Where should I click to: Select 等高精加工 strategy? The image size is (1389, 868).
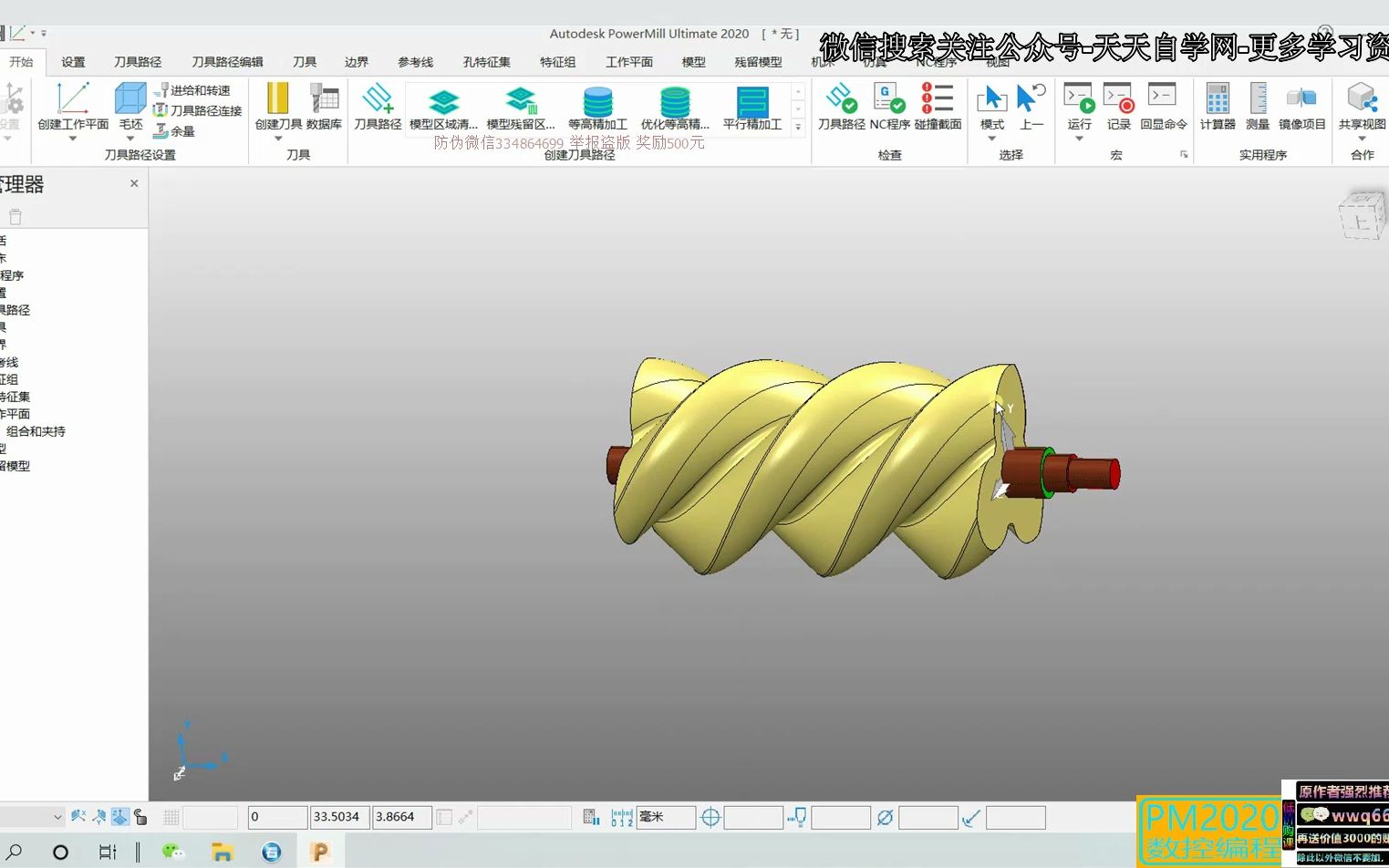(597, 108)
